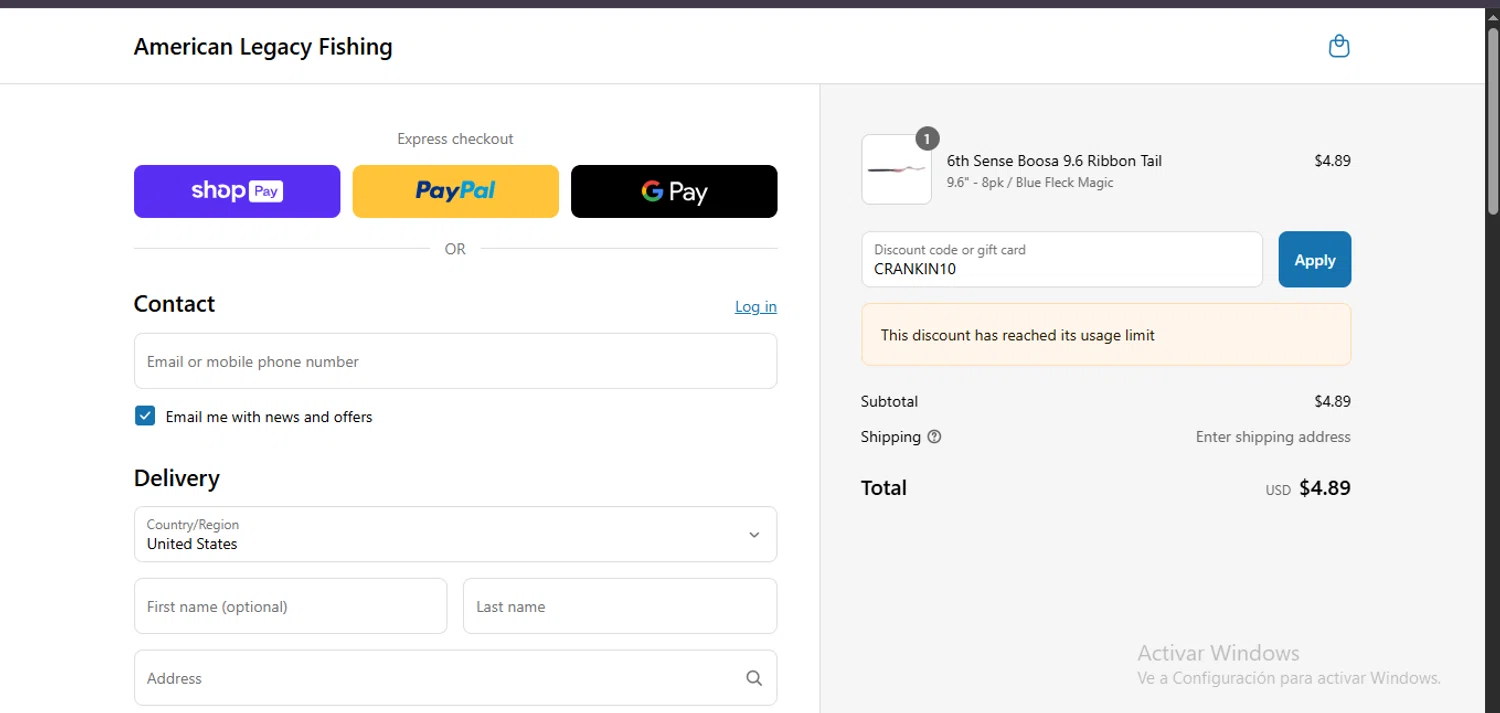
Task: Choose PayPal express checkout
Action: pyautogui.click(x=455, y=191)
